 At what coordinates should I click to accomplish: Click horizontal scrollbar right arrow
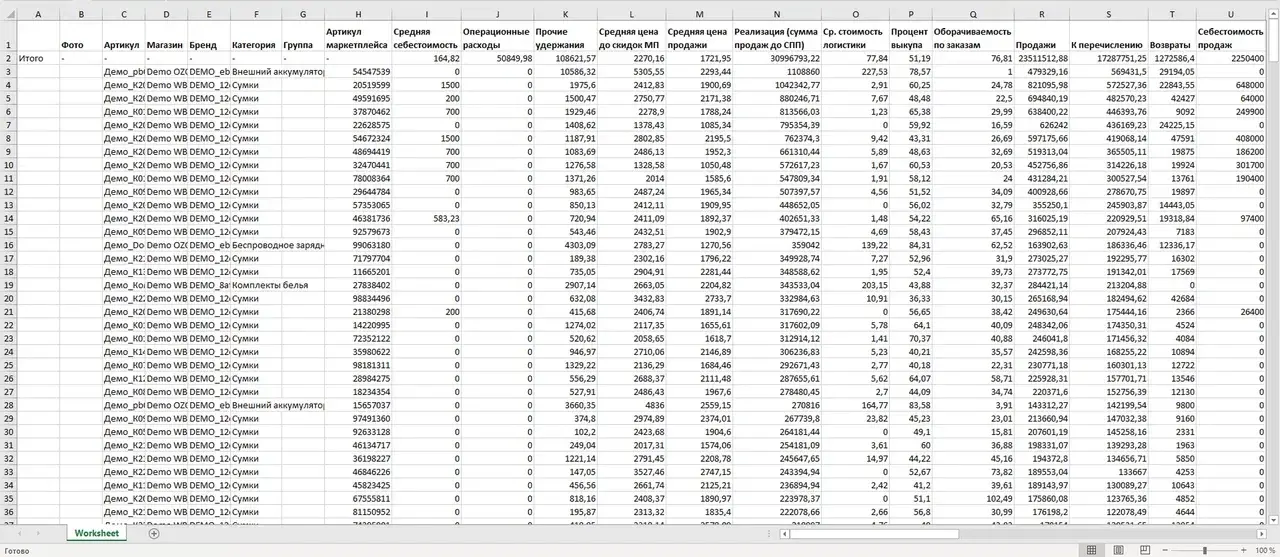click(1259, 533)
